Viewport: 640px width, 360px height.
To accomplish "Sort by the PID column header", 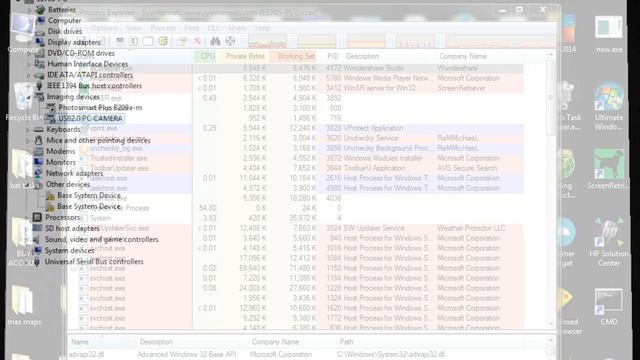I will click(333, 56).
